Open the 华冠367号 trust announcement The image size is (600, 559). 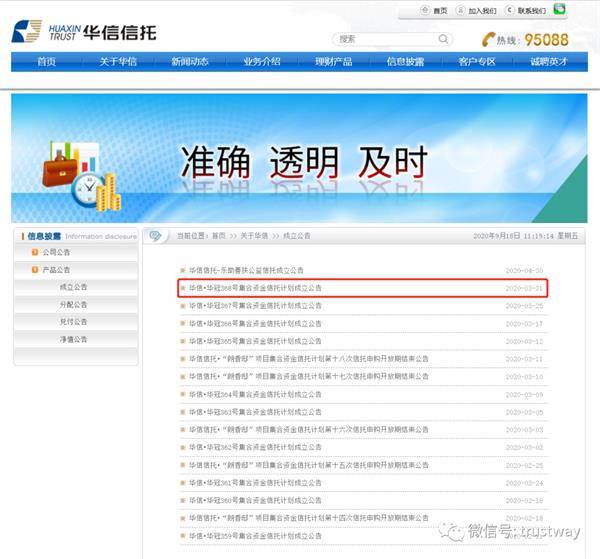click(x=255, y=306)
